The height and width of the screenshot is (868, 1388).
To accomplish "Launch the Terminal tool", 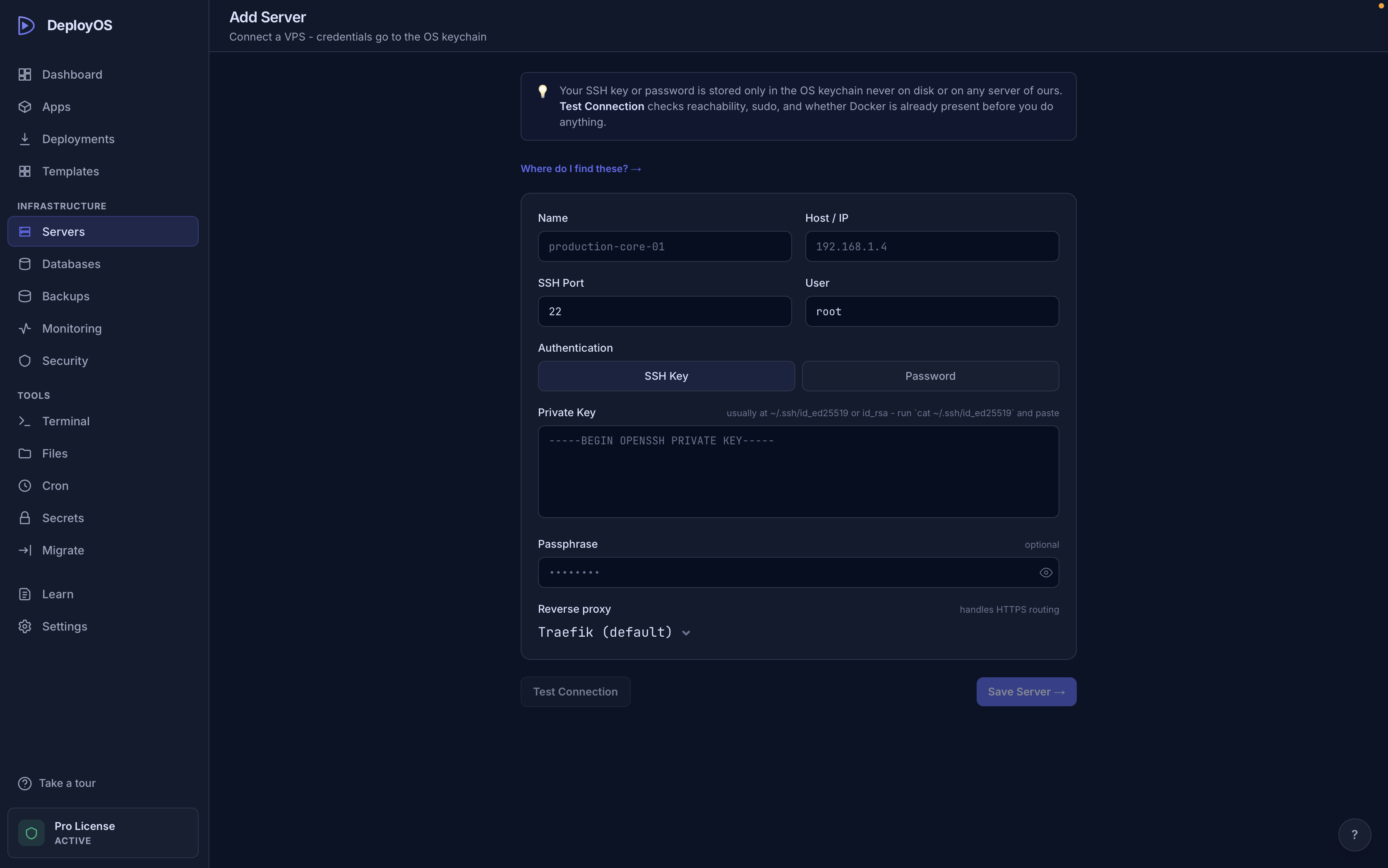I will coord(103,421).
